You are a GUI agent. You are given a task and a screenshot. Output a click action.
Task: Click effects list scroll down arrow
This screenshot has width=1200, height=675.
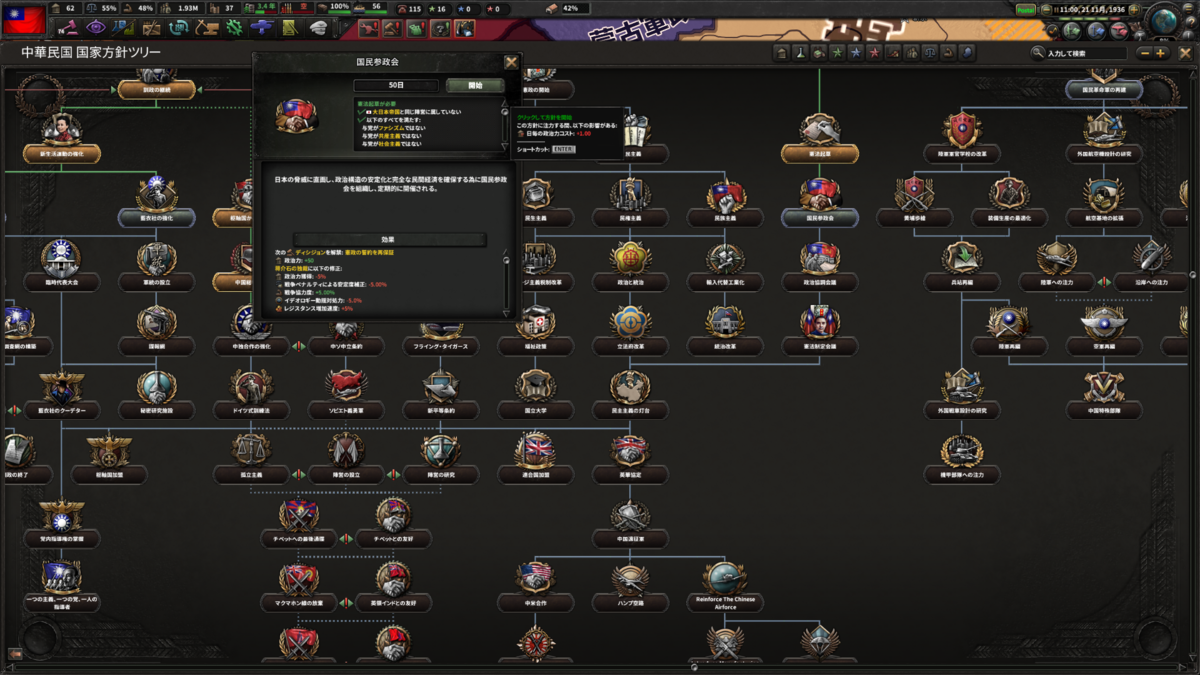click(x=505, y=313)
